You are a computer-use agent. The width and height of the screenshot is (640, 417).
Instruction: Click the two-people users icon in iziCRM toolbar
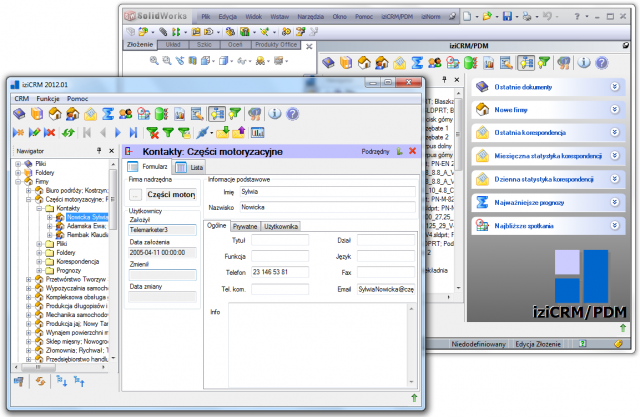pyautogui.click(x=125, y=113)
